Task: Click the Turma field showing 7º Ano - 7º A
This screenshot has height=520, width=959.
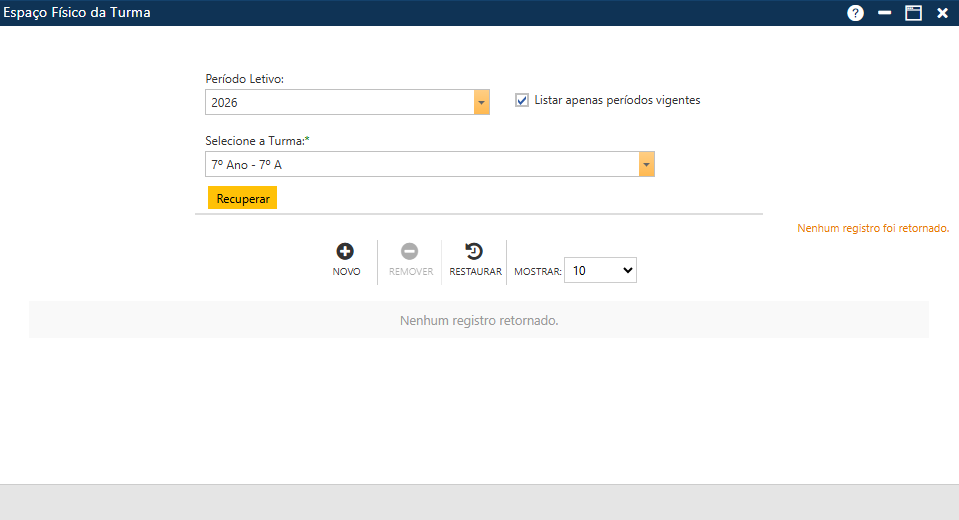Action: coord(421,164)
